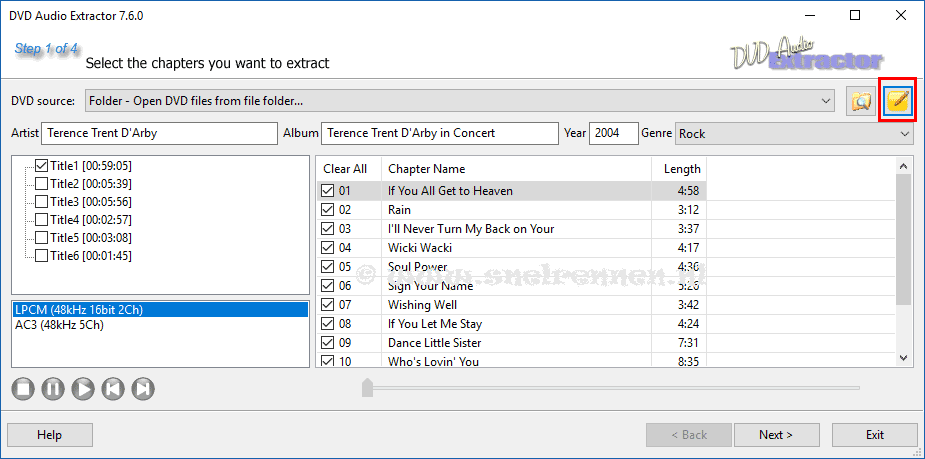Screen dimensions: 925x459
Task: Click the edit tags pencil icon
Action: point(898,101)
